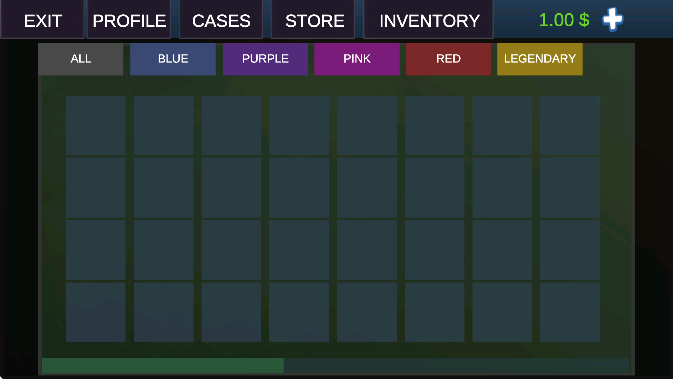Click the plus icon to add money
The height and width of the screenshot is (379, 673).
click(x=612, y=20)
